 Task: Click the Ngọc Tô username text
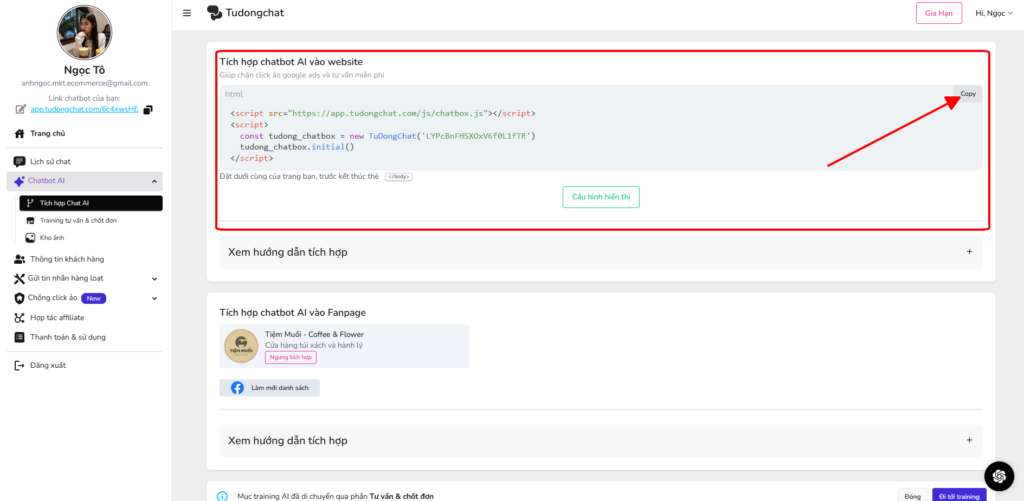click(85, 70)
